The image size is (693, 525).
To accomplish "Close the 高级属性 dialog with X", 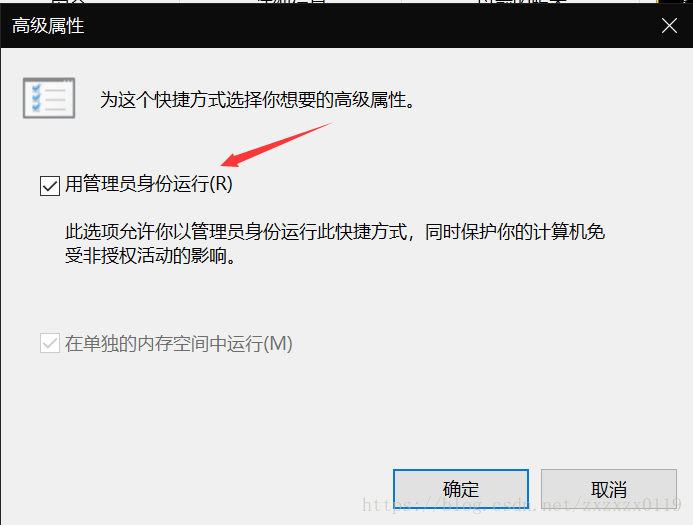I will click(x=670, y=26).
